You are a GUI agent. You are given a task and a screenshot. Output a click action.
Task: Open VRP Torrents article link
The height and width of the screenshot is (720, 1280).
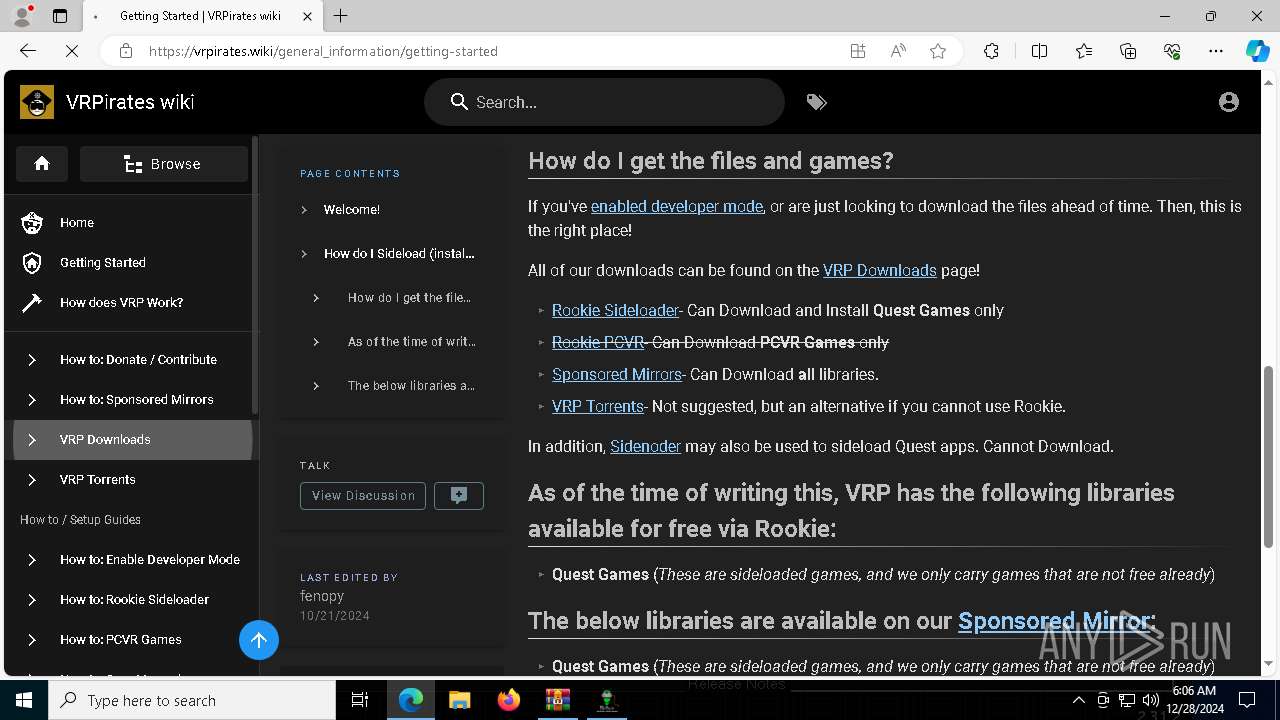pyautogui.click(x=598, y=407)
